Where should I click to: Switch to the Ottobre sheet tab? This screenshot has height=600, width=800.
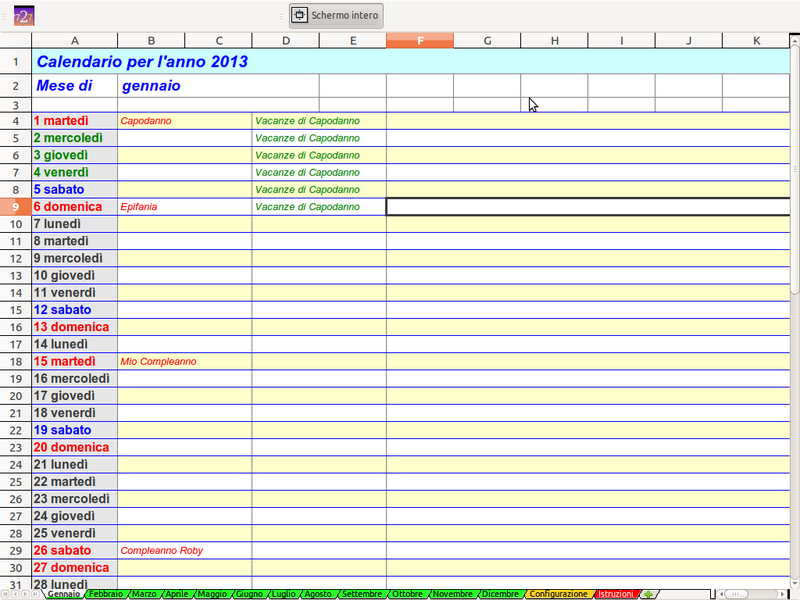pyautogui.click(x=407, y=594)
